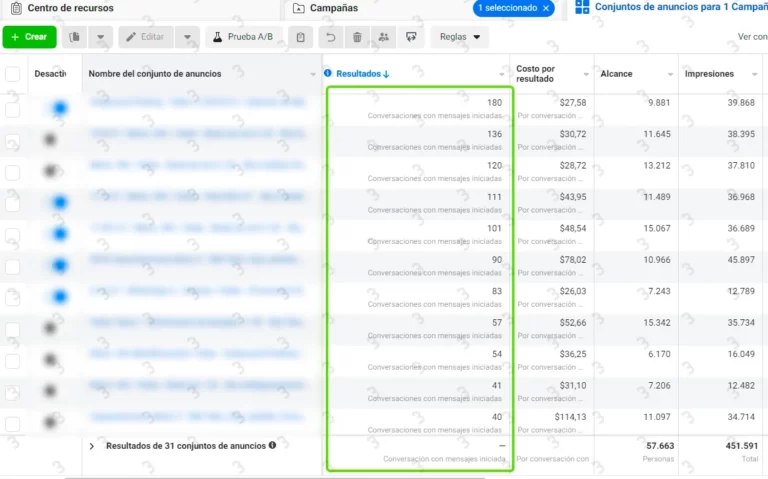Image resolution: width=768 pixels, height=479 pixels.
Task: Start a Prueba A/B test
Action: [x=243, y=37]
